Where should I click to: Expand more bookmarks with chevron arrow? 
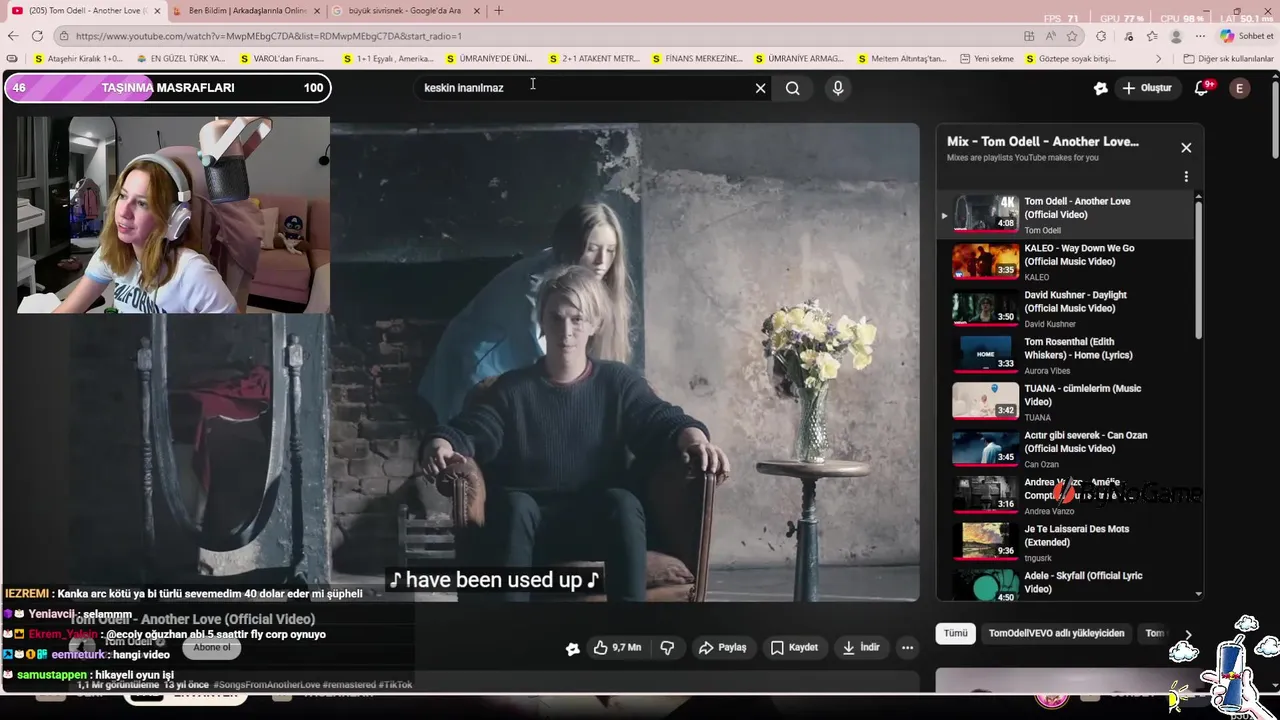pos(1158,59)
